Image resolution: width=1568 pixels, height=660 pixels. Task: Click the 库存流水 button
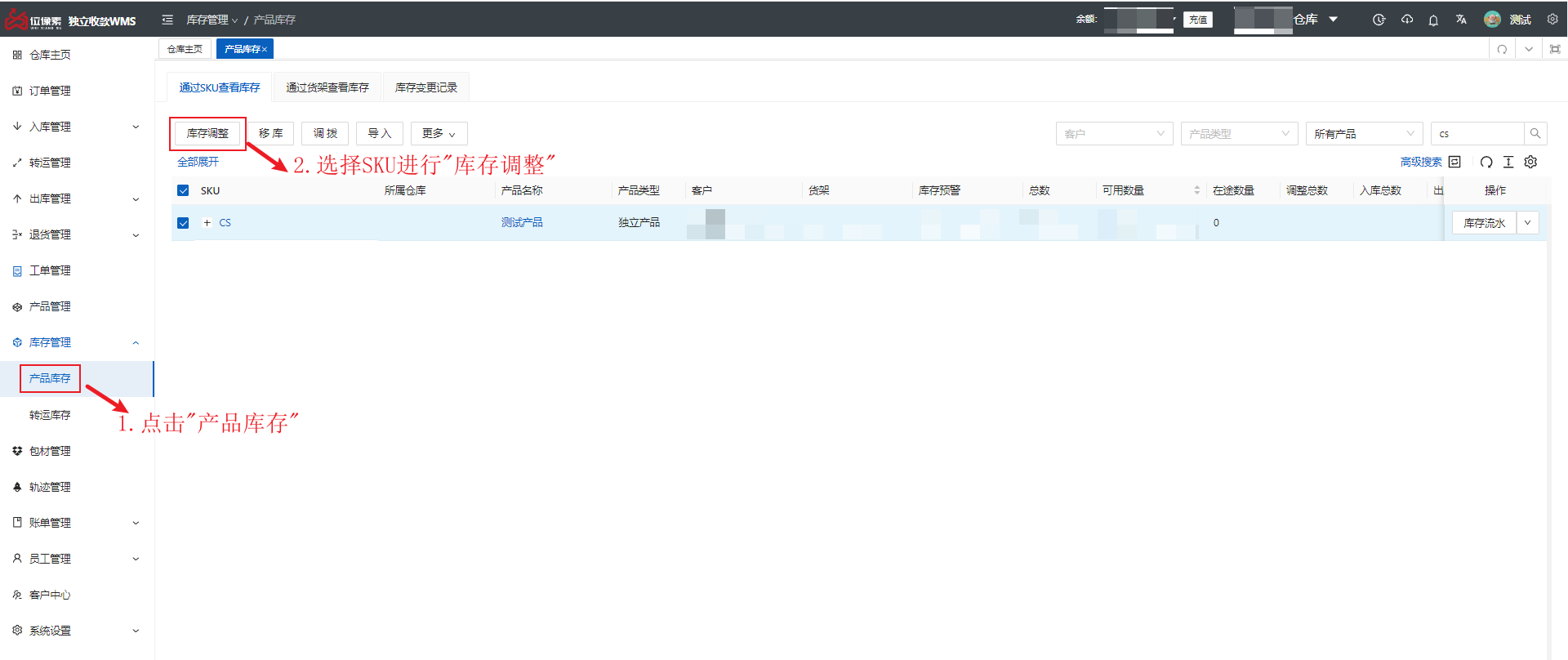point(1484,222)
